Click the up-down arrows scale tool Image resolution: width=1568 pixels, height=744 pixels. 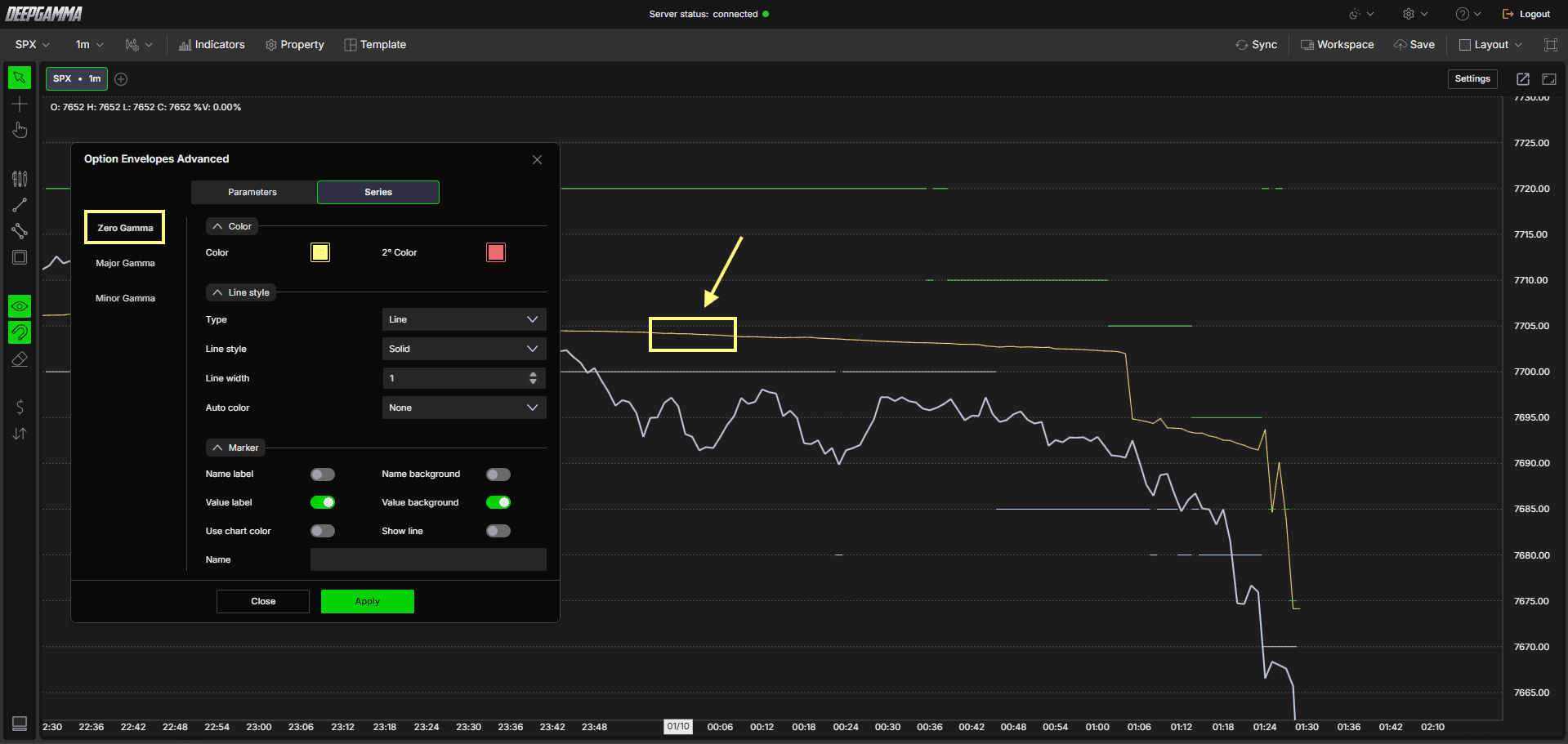click(x=20, y=434)
